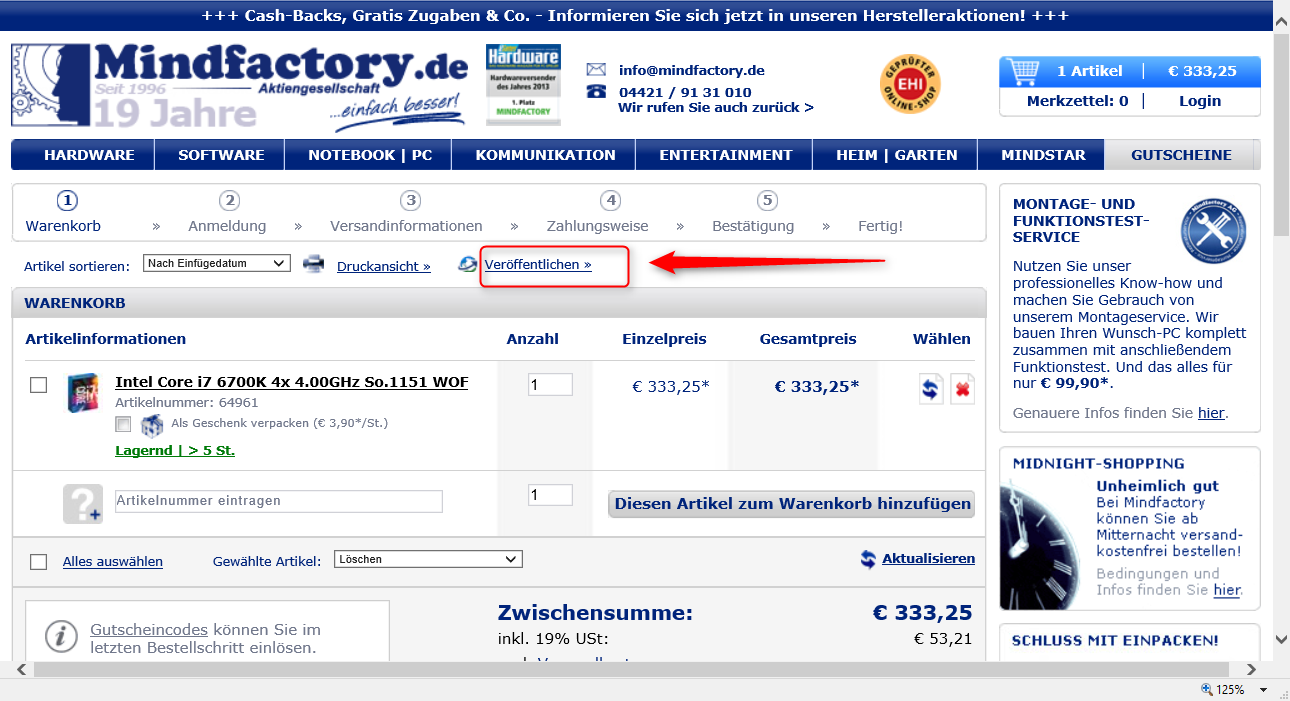Open the Gewählte Artikel Löschen dropdown
Screen dimensions: 1290x701
(x=428, y=559)
